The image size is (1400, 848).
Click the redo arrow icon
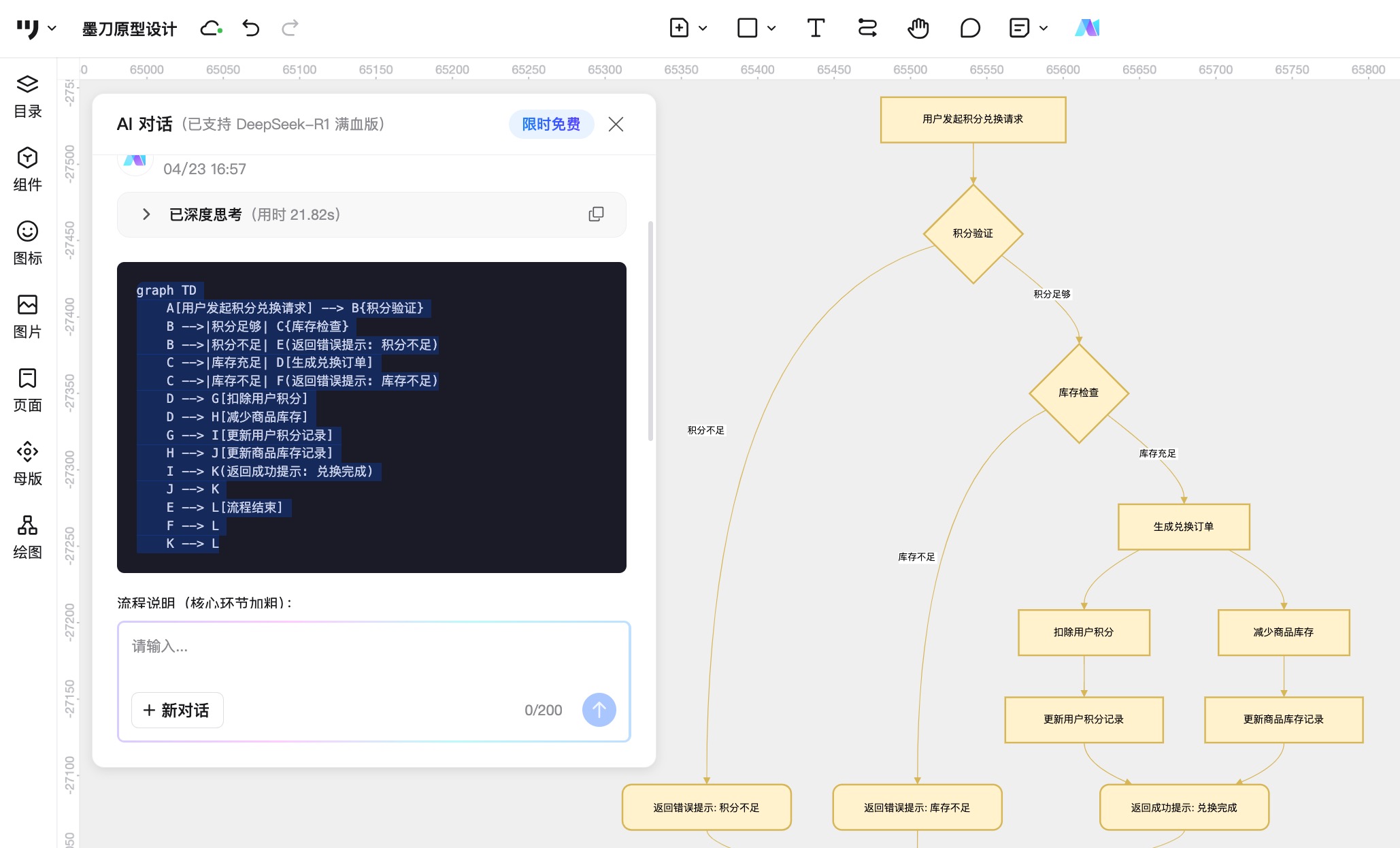290,28
